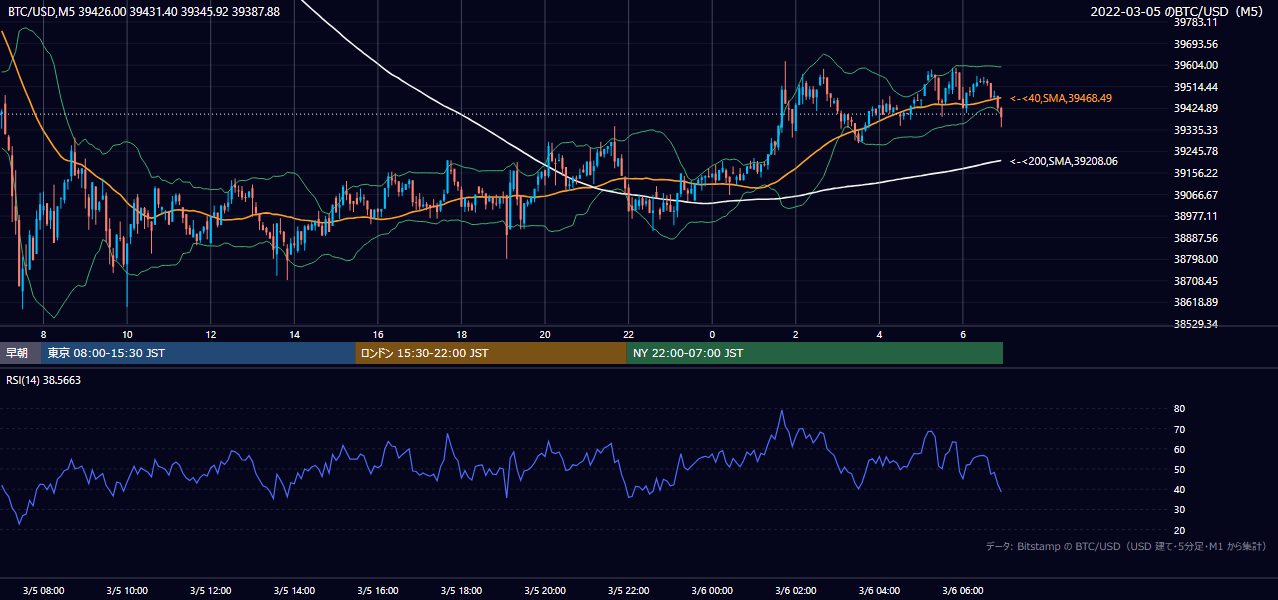Image resolution: width=1278 pixels, height=600 pixels.
Task: Click the bottom time label 3/6 04:00
Action: click(x=879, y=591)
